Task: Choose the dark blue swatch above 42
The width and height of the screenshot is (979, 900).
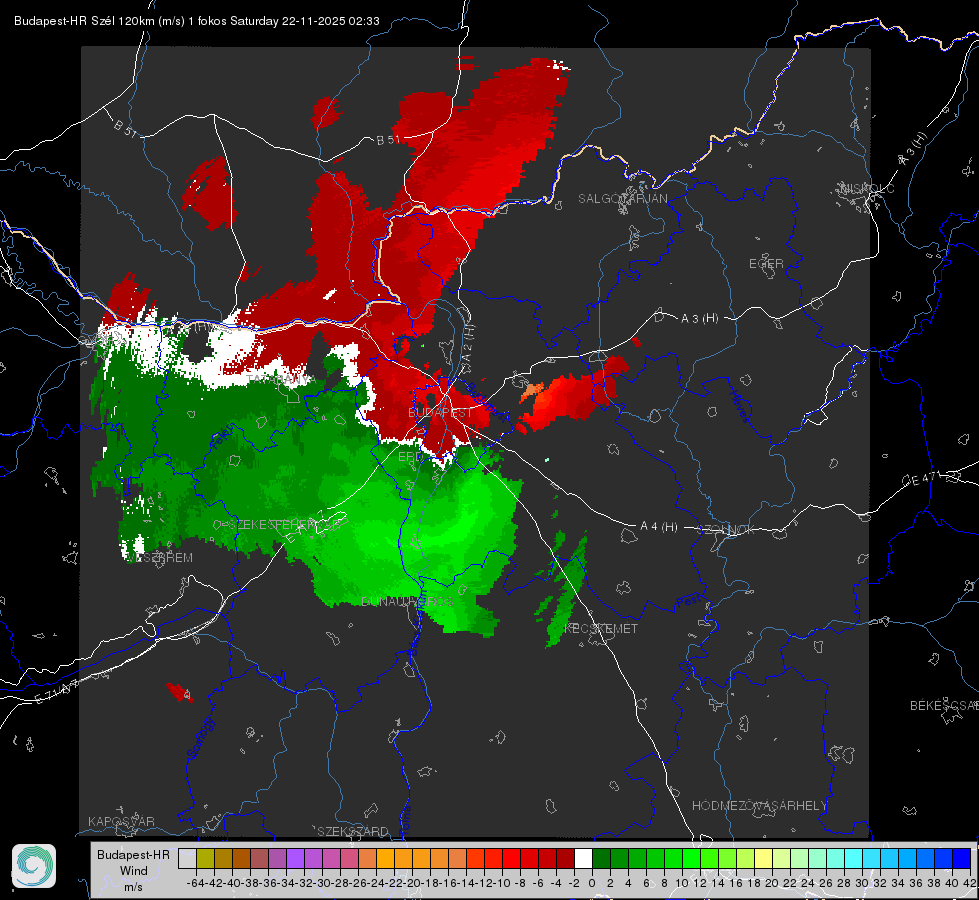Action: (962, 858)
